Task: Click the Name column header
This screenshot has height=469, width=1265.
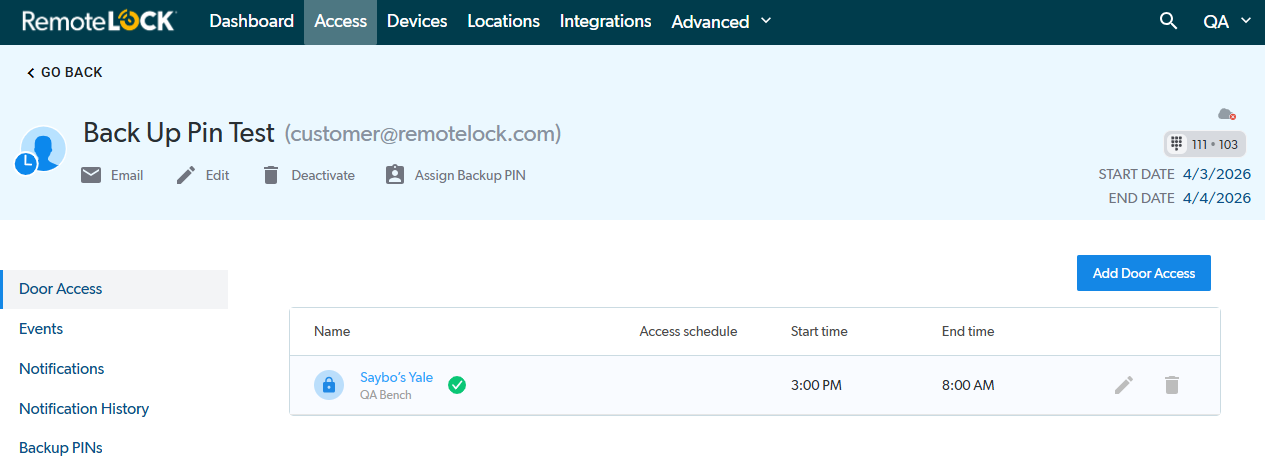Action: (x=332, y=331)
